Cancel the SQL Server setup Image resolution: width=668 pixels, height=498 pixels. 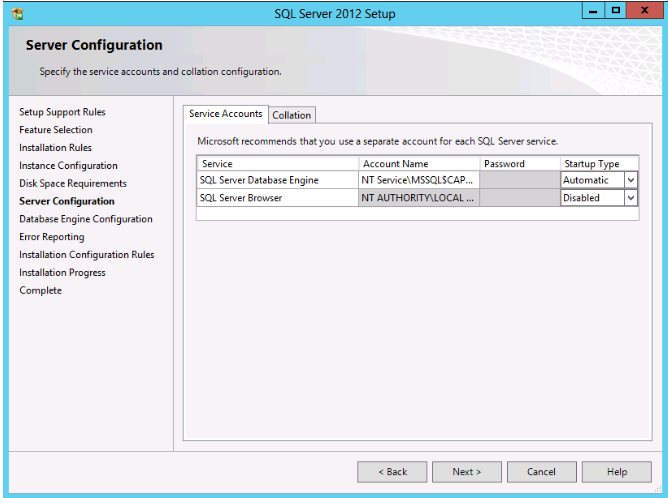coord(541,472)
